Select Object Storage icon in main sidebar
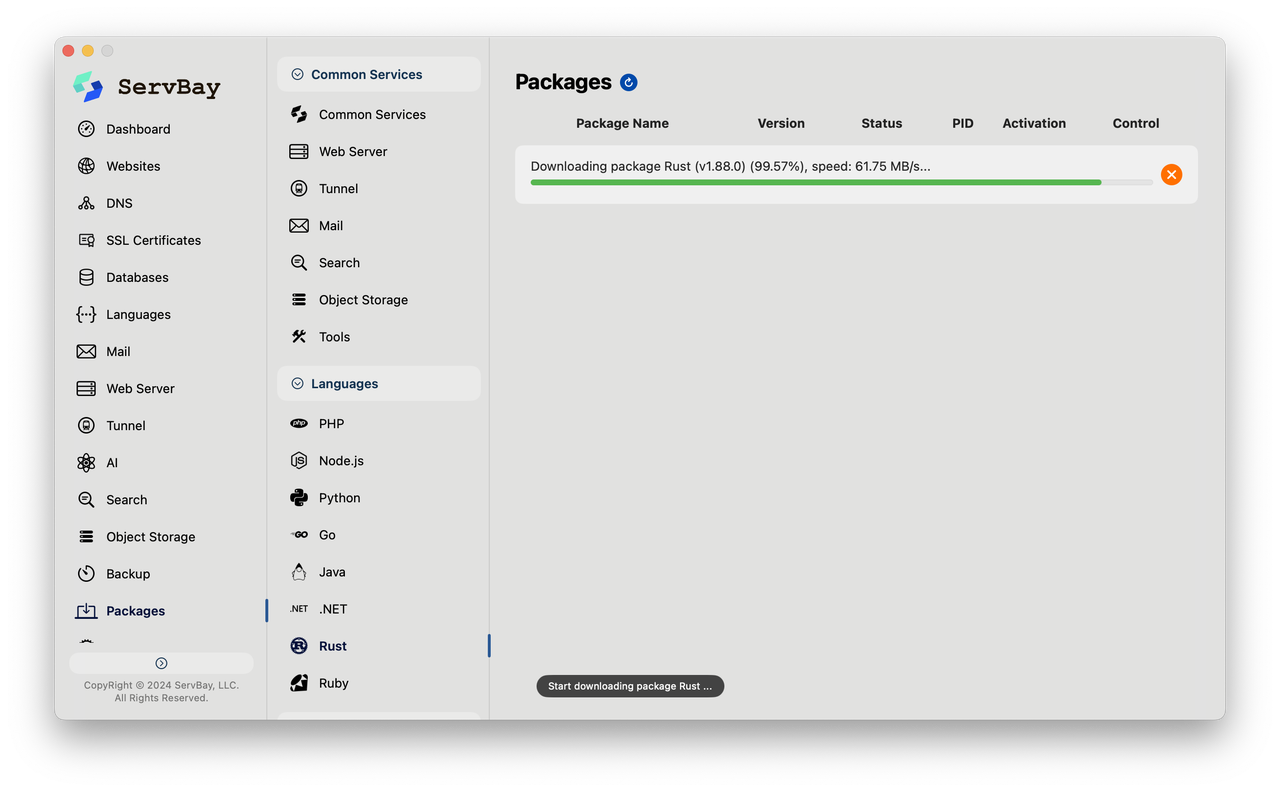 pyautogui.click(x=86, y=536)
